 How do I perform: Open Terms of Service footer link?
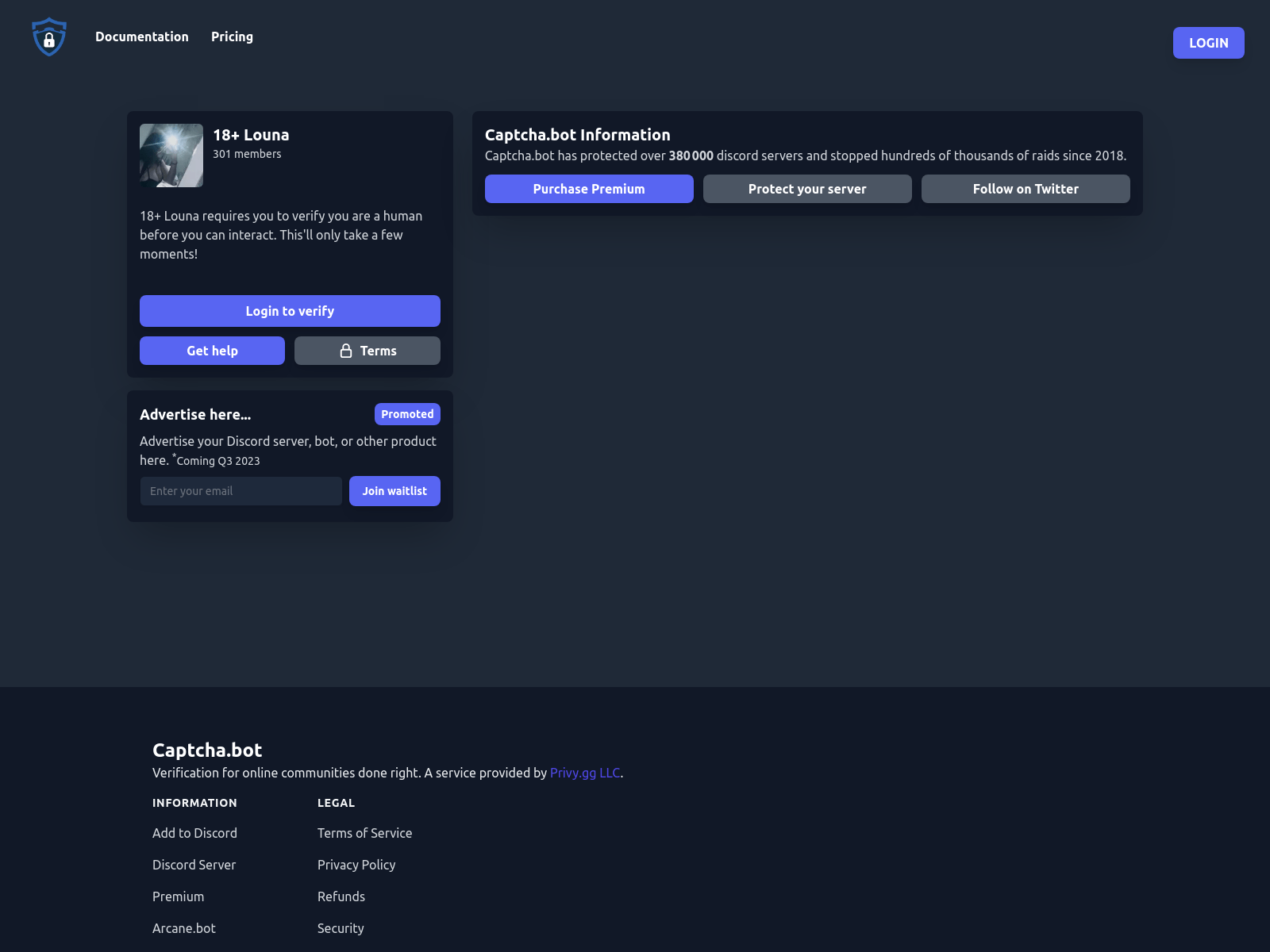pyautogui.click(x=364, y=833)
